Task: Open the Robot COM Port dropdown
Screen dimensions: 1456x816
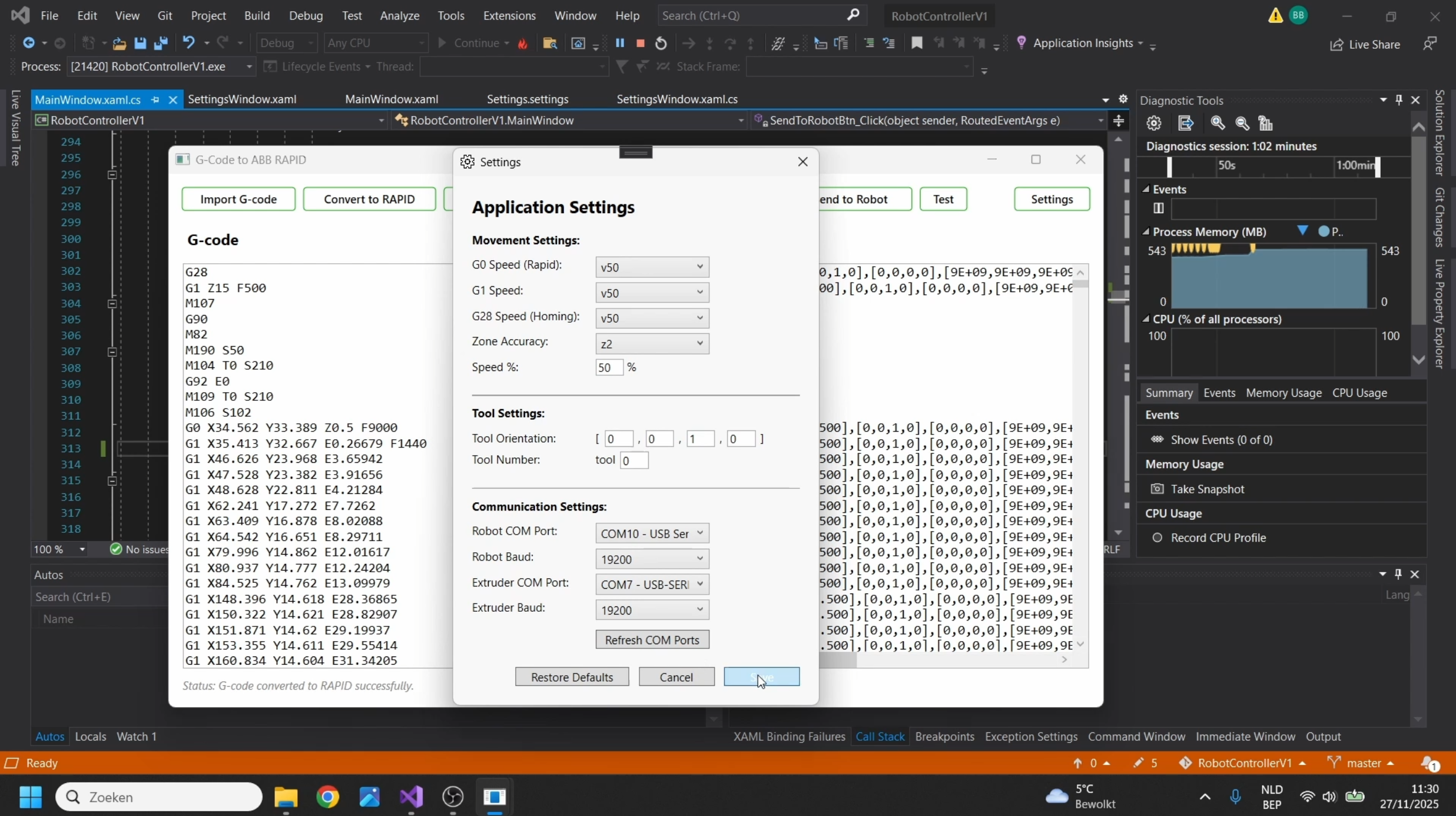Action: (x=652, y=533)
